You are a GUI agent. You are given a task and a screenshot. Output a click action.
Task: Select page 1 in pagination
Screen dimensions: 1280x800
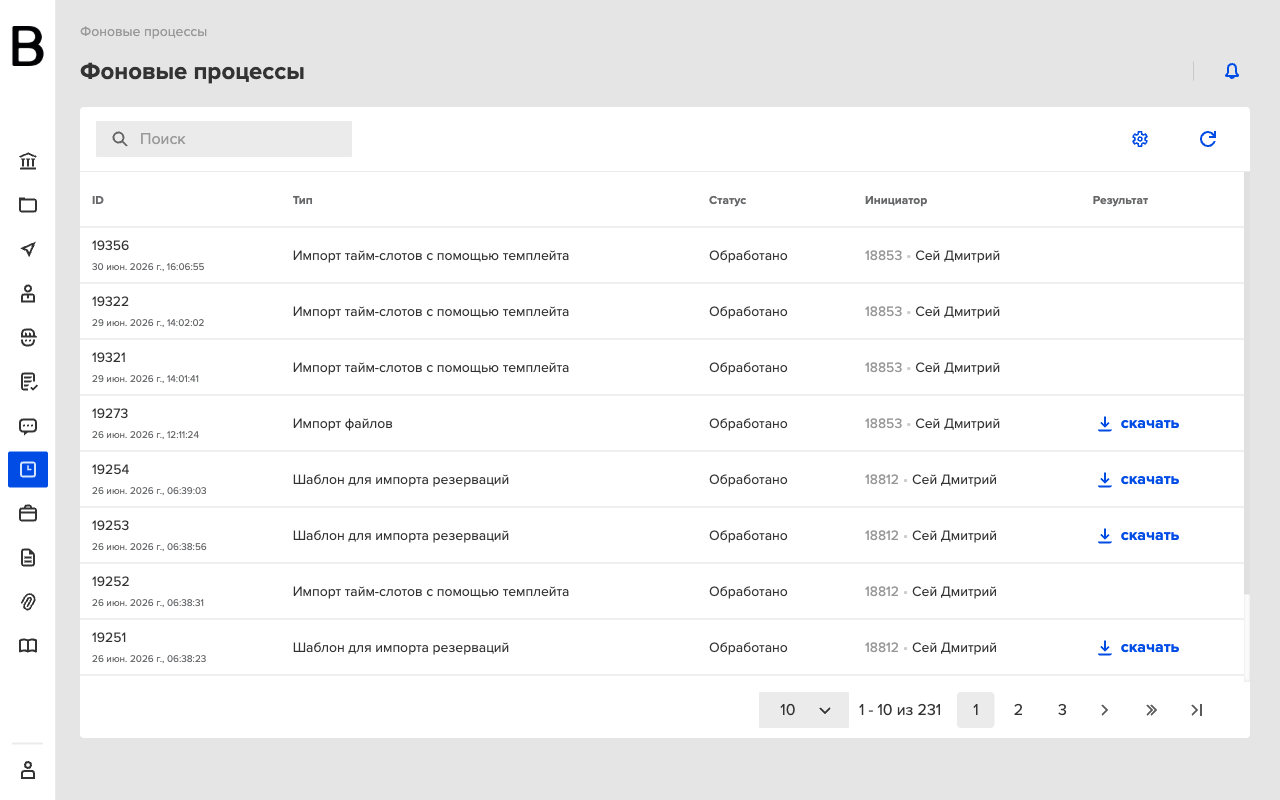click(976, 710)
